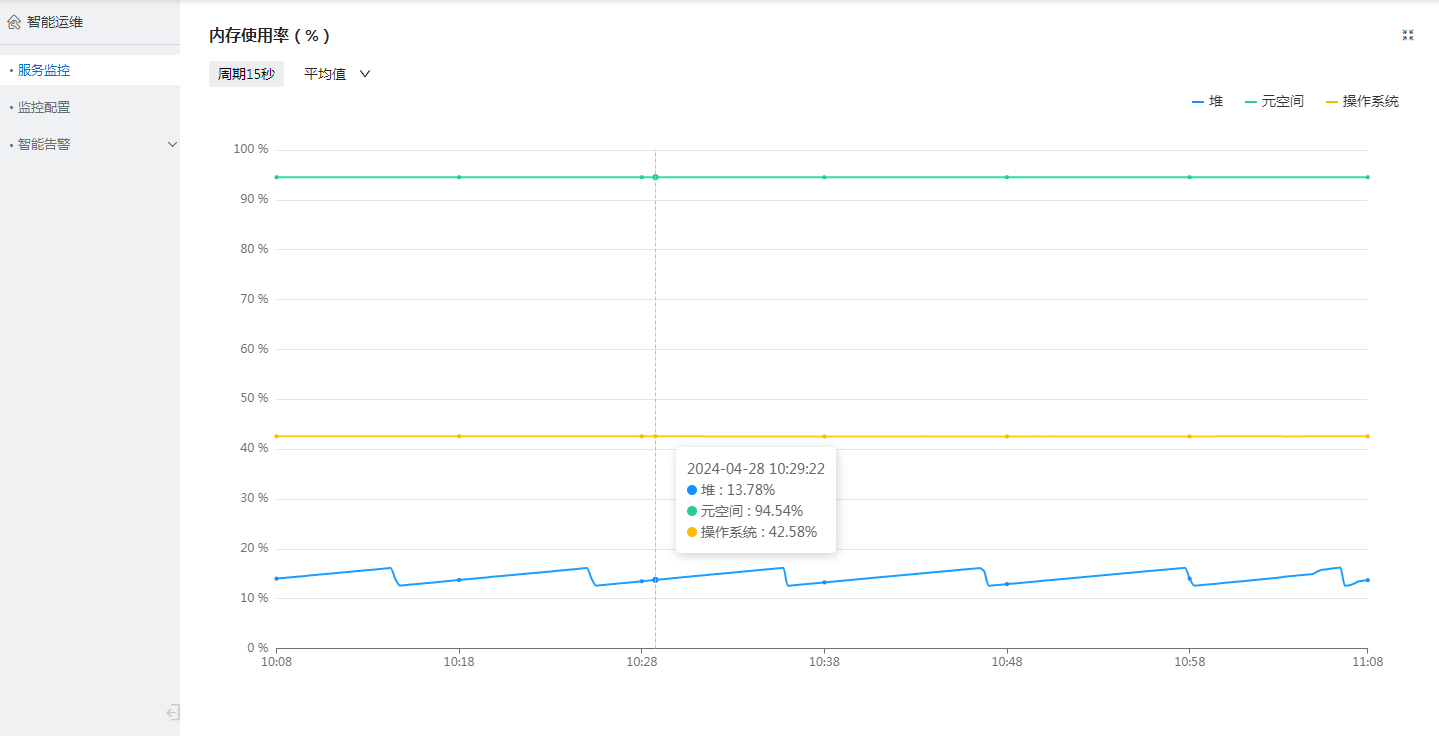Exit fullscreen with the collapse chart icon
This screenshot has height=736, width=1439.
1408,35
